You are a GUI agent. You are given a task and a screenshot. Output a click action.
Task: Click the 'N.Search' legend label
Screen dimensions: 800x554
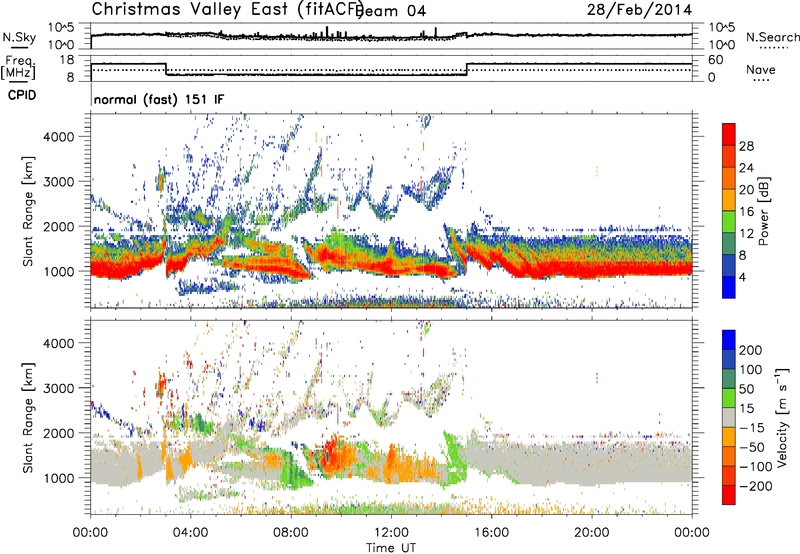coord(772,37)
